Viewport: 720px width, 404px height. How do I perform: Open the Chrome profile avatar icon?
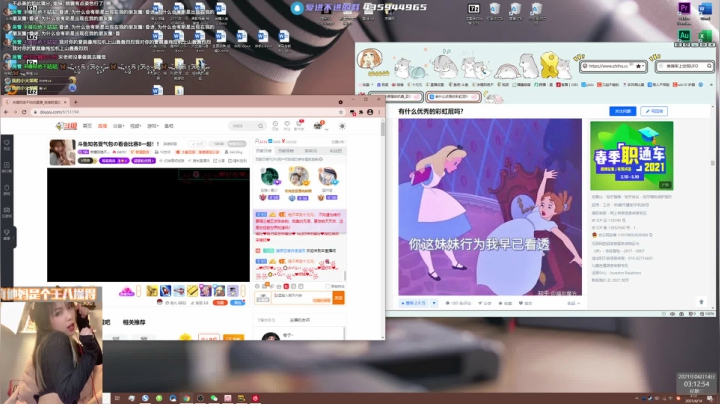point(370,112)
